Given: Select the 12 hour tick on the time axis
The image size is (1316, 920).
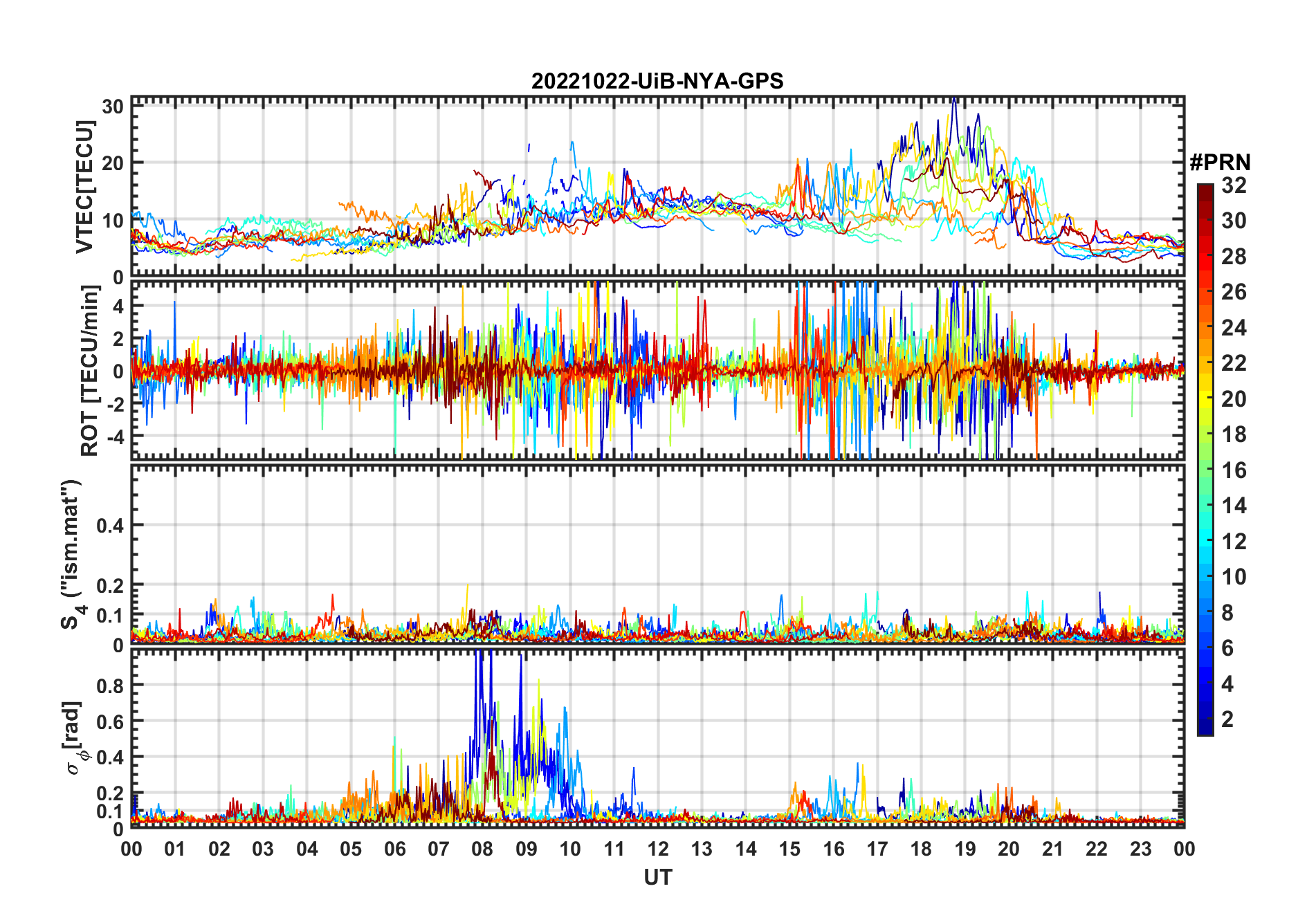Looking at the screenshot, I should point(658,849).
